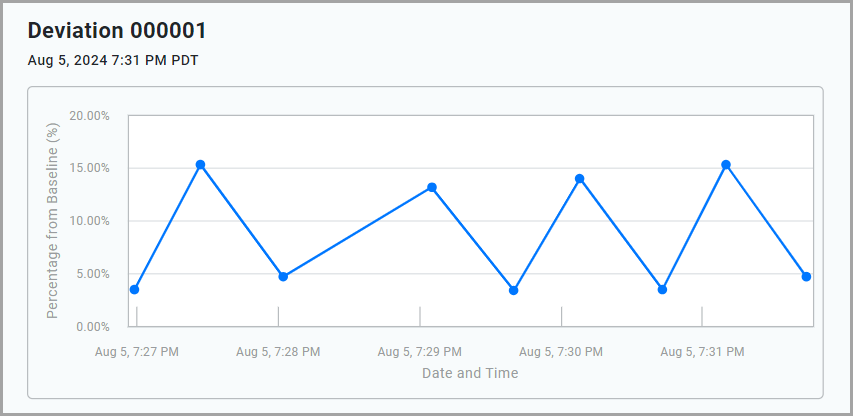This screenshot has height=416, width=853.
Task: Click the Aug 5, 7:29 PM axis label
Action: coord(419,352)
